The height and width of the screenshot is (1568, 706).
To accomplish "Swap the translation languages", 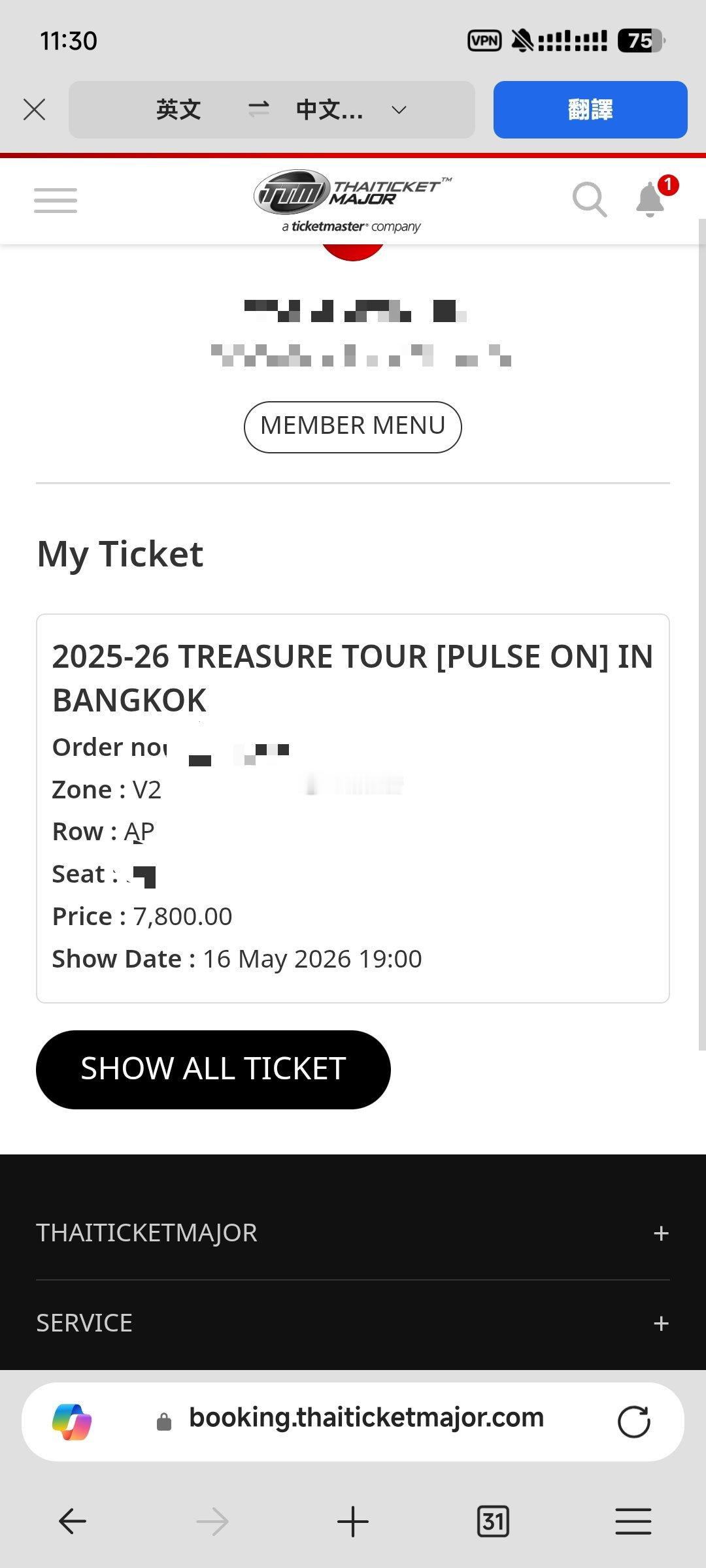I will coord(259,110).
